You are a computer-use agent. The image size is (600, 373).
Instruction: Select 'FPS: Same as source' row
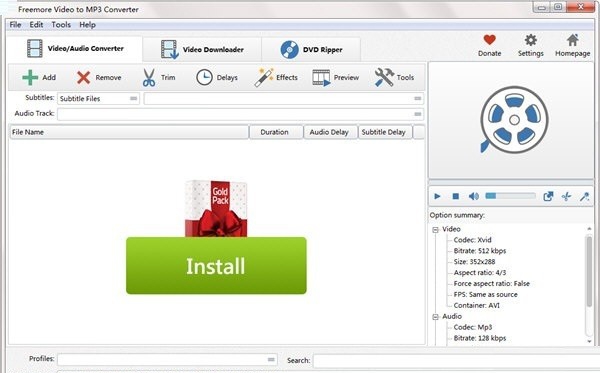point(486,295)
